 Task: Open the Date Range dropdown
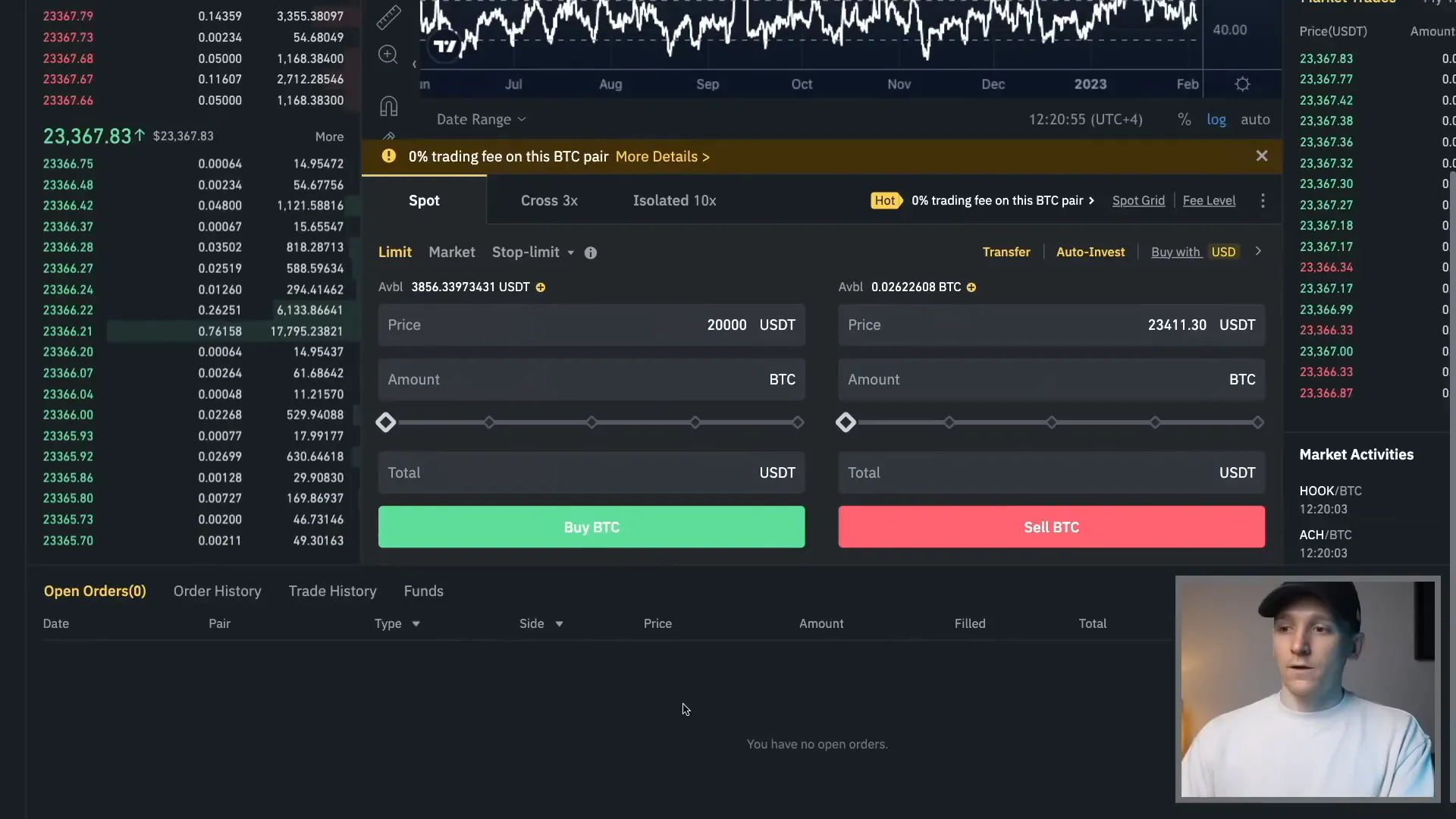click(481, 120)
